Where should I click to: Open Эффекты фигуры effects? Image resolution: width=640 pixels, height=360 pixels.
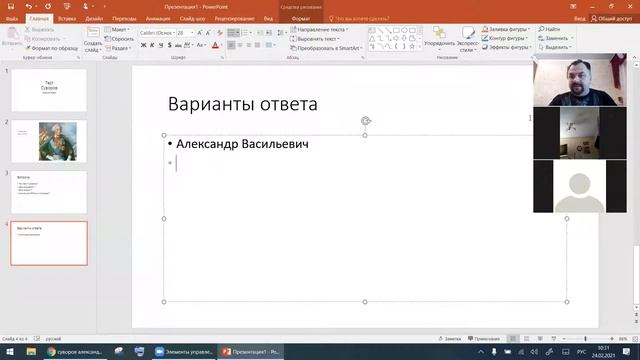pos(507,47)
